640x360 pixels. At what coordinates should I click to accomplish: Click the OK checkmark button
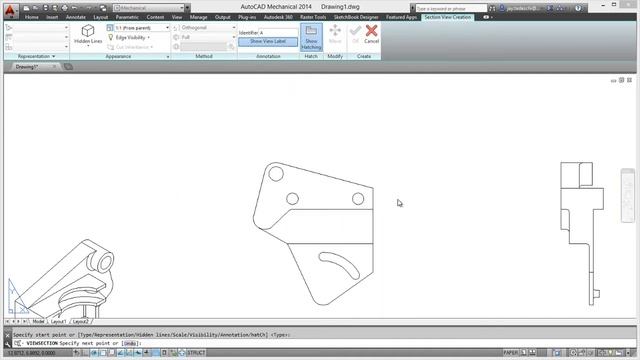pos(355,34)
